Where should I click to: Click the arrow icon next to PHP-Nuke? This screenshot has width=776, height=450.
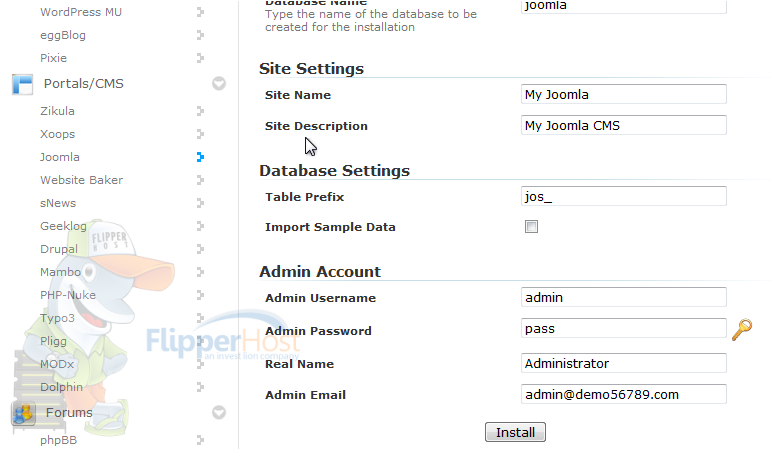coord(200,295)
